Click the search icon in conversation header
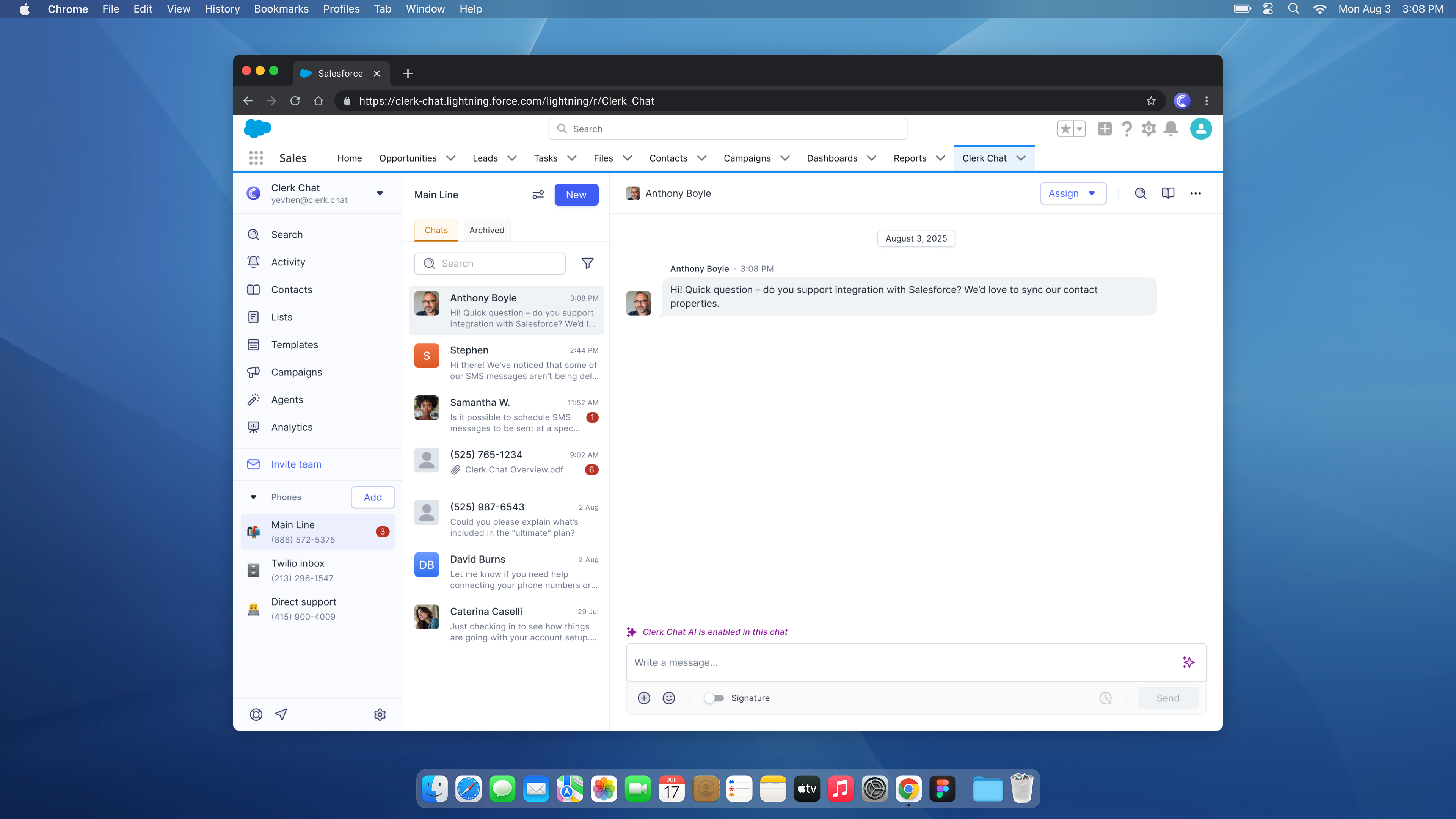Image resolution: width=1456 pixels, height=819 pixels. click(x=1140, y=193)
